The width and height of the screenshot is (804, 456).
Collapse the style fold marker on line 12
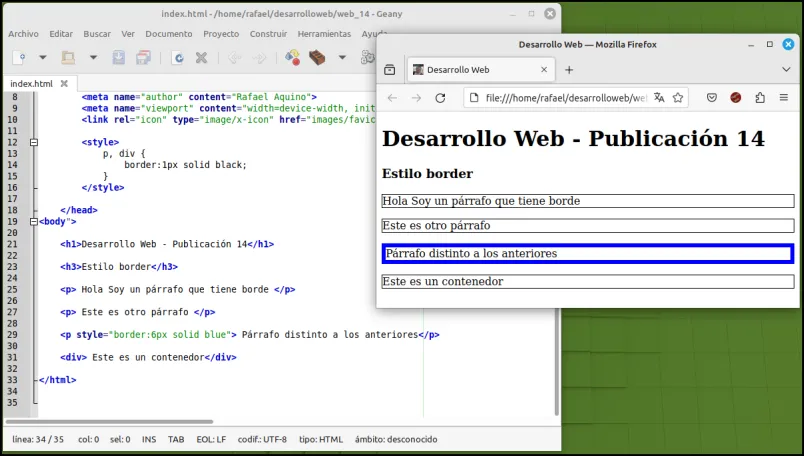pos(34,142)
